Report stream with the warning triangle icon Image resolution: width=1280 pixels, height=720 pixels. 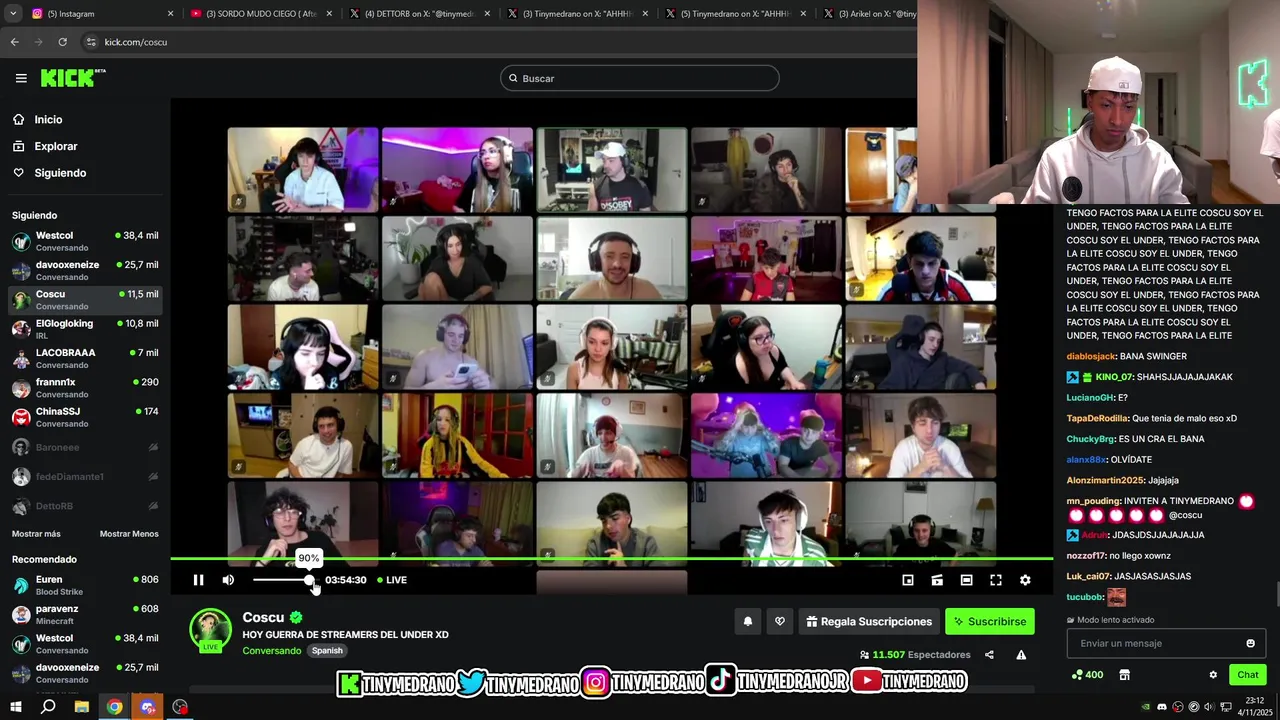(1021, 655)
